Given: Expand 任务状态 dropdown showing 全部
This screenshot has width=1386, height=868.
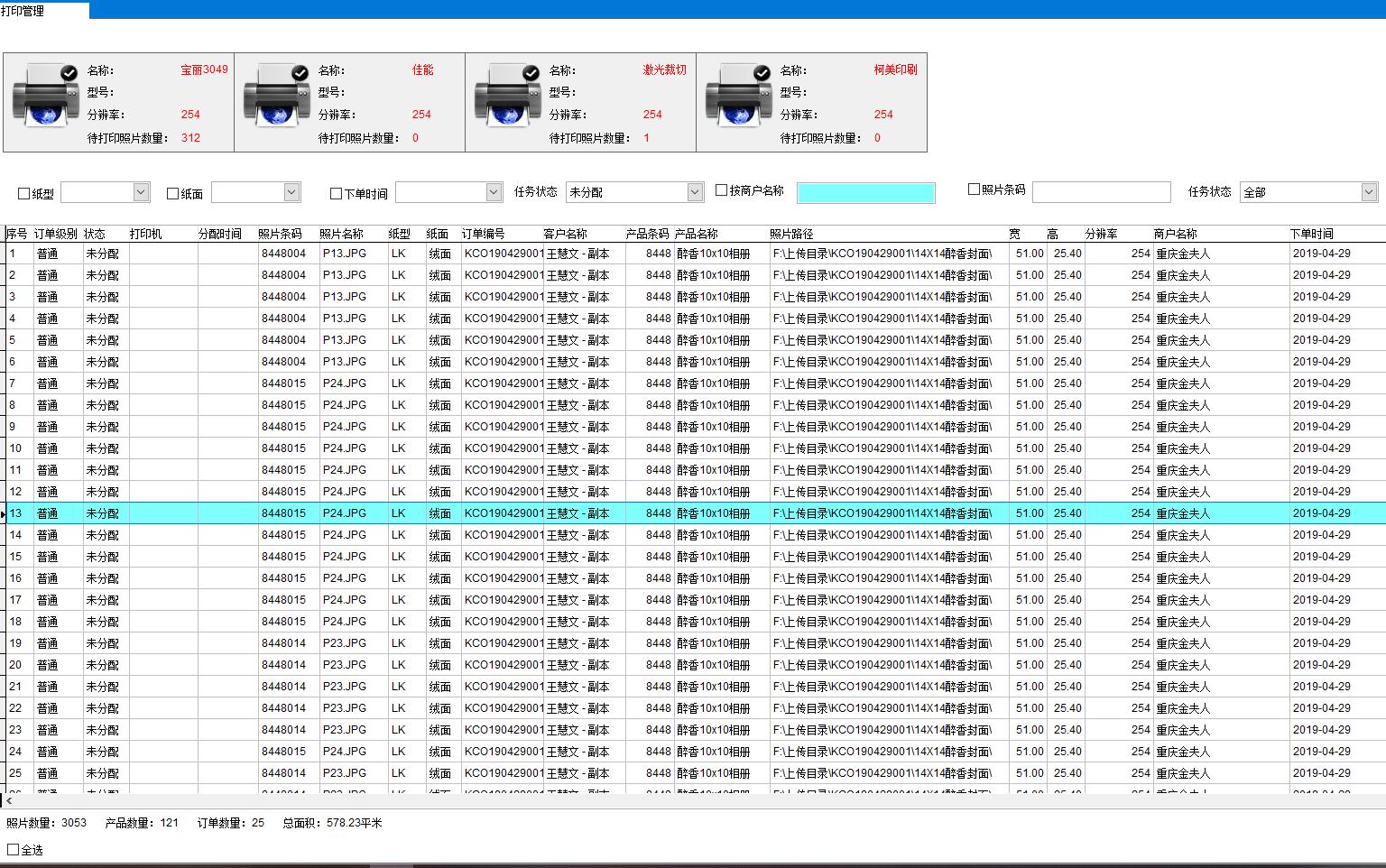Looking at the screenshot, I should [x=1369, y=192].
